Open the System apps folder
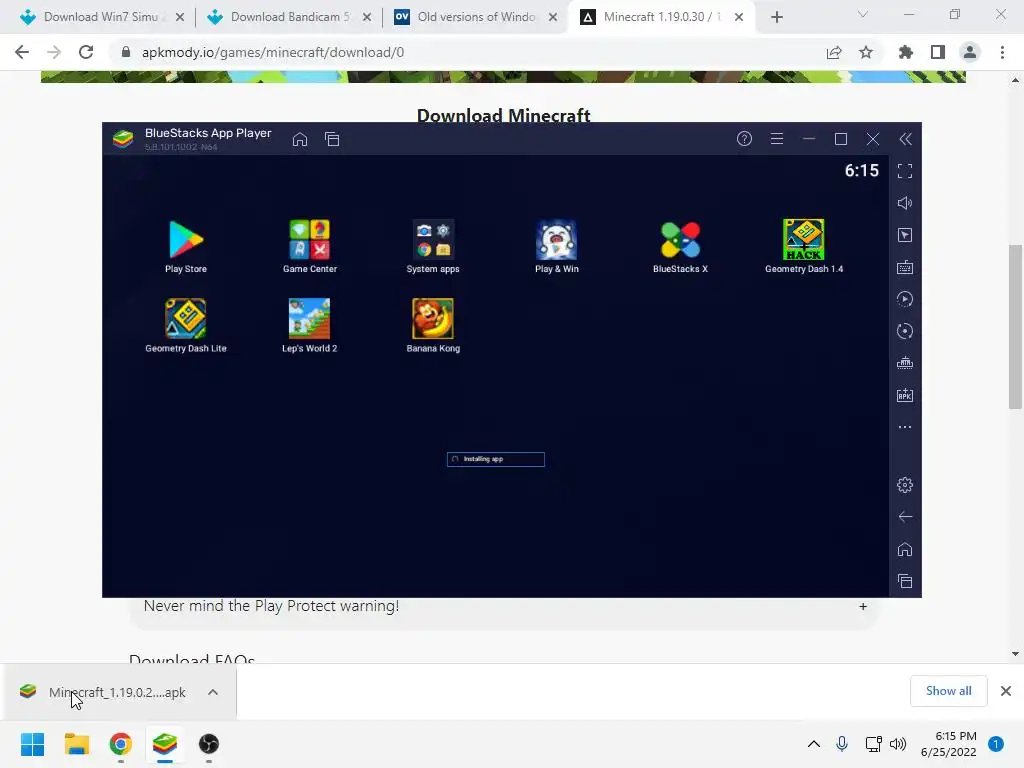This screenshot has height=768, width=1024. tap(433, 246)
